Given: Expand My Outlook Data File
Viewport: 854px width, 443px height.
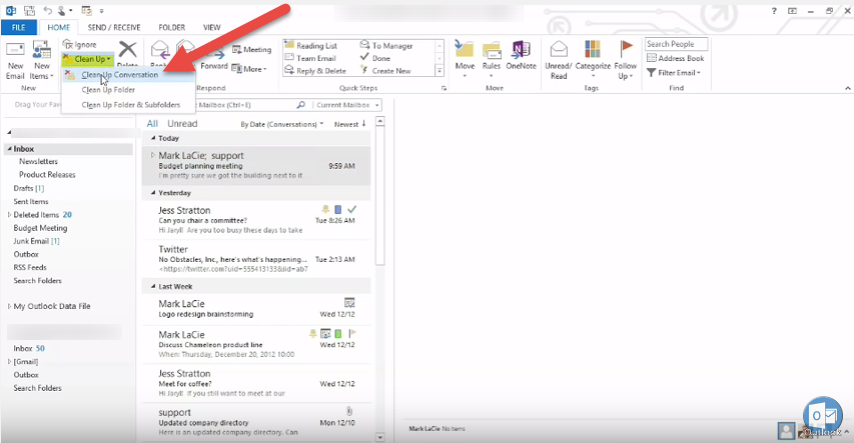Looking at the screenshot, I should [x=9, y=306].
